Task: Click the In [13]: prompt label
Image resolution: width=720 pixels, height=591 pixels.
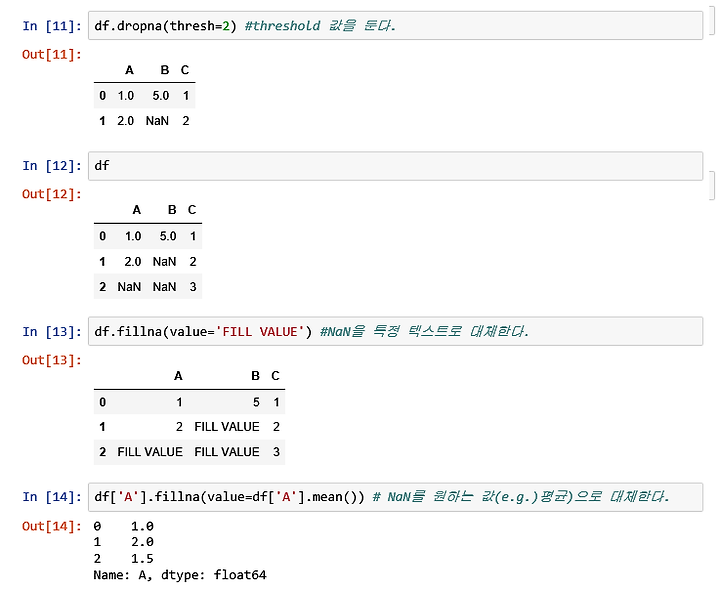Action: pyautogui.click(x=52, y=332)
